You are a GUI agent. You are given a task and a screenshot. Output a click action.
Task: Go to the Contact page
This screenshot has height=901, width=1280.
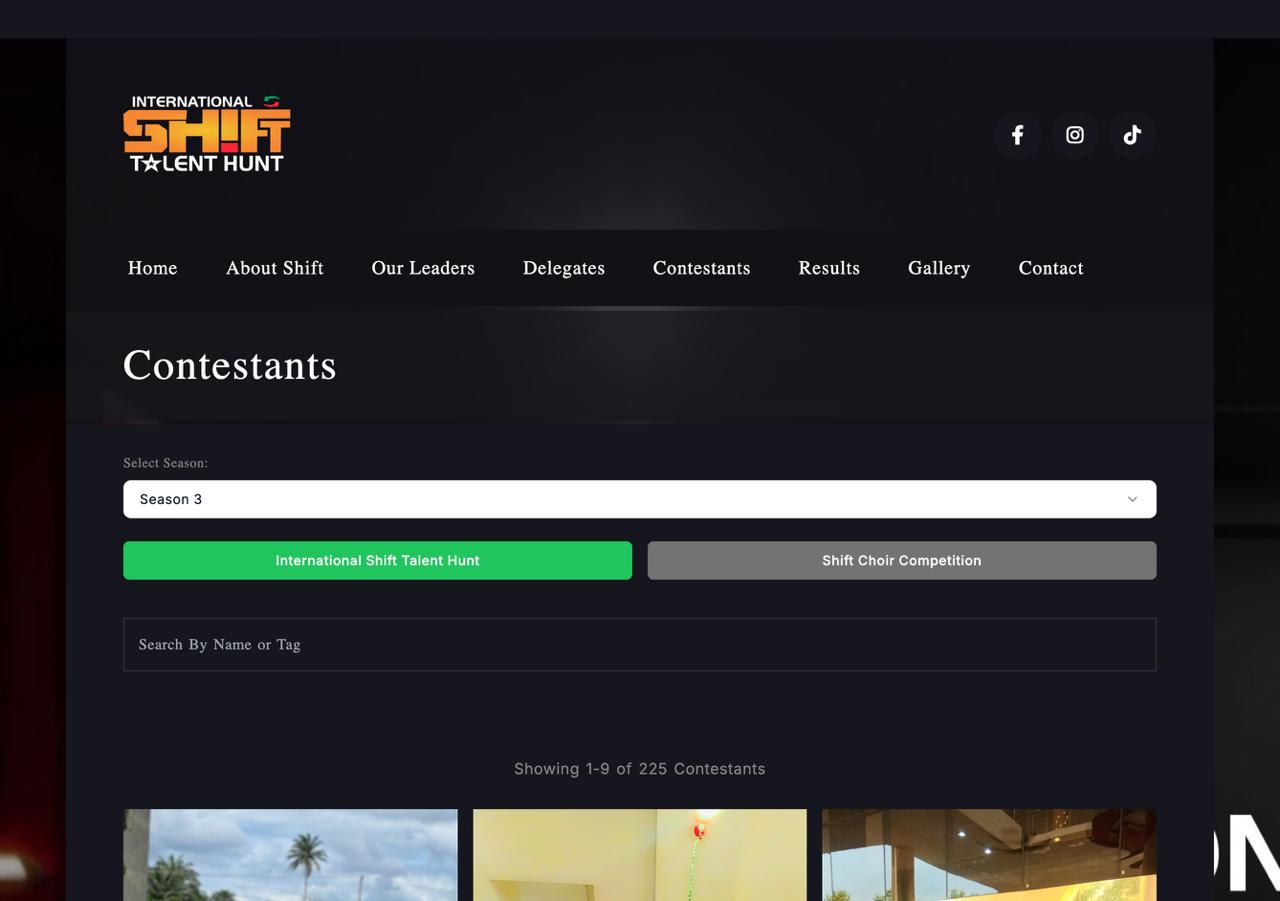pos(1050,268)
